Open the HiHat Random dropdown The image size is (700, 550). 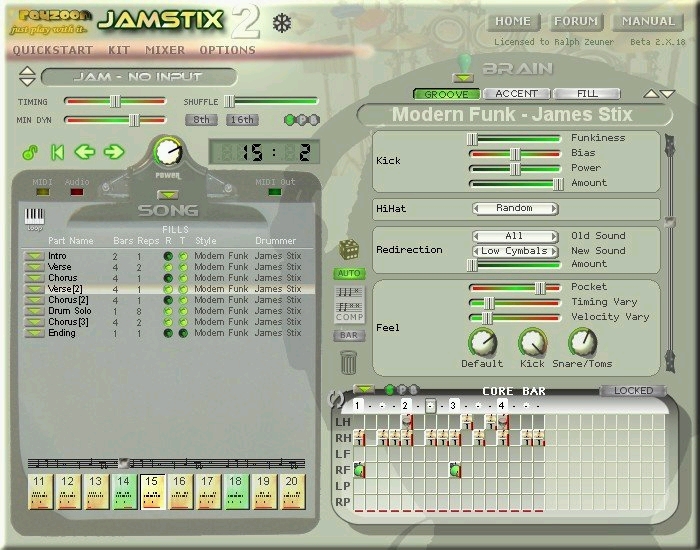(515, 208)
